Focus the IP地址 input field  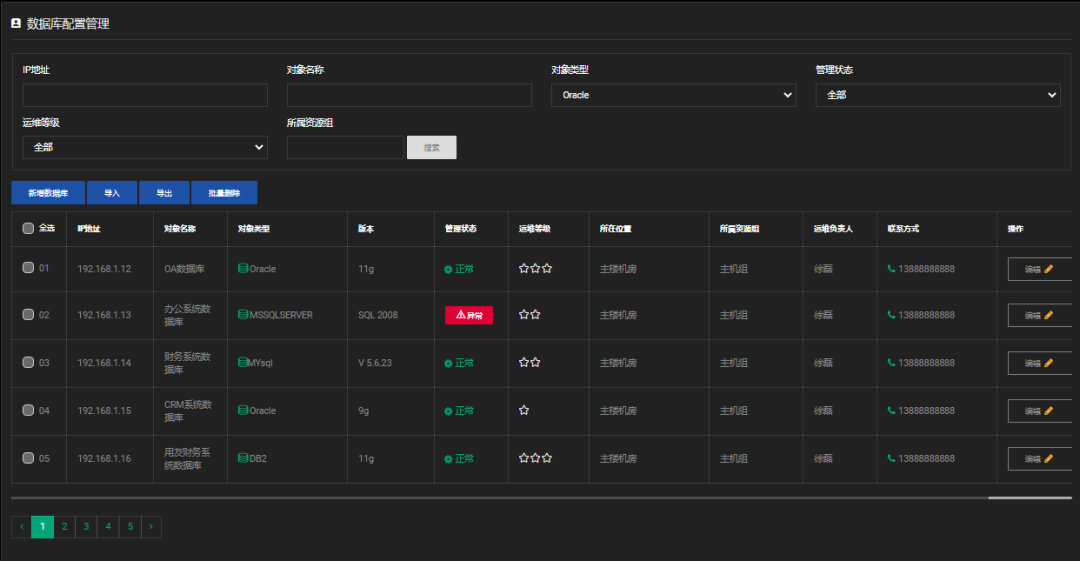[145, 95]
